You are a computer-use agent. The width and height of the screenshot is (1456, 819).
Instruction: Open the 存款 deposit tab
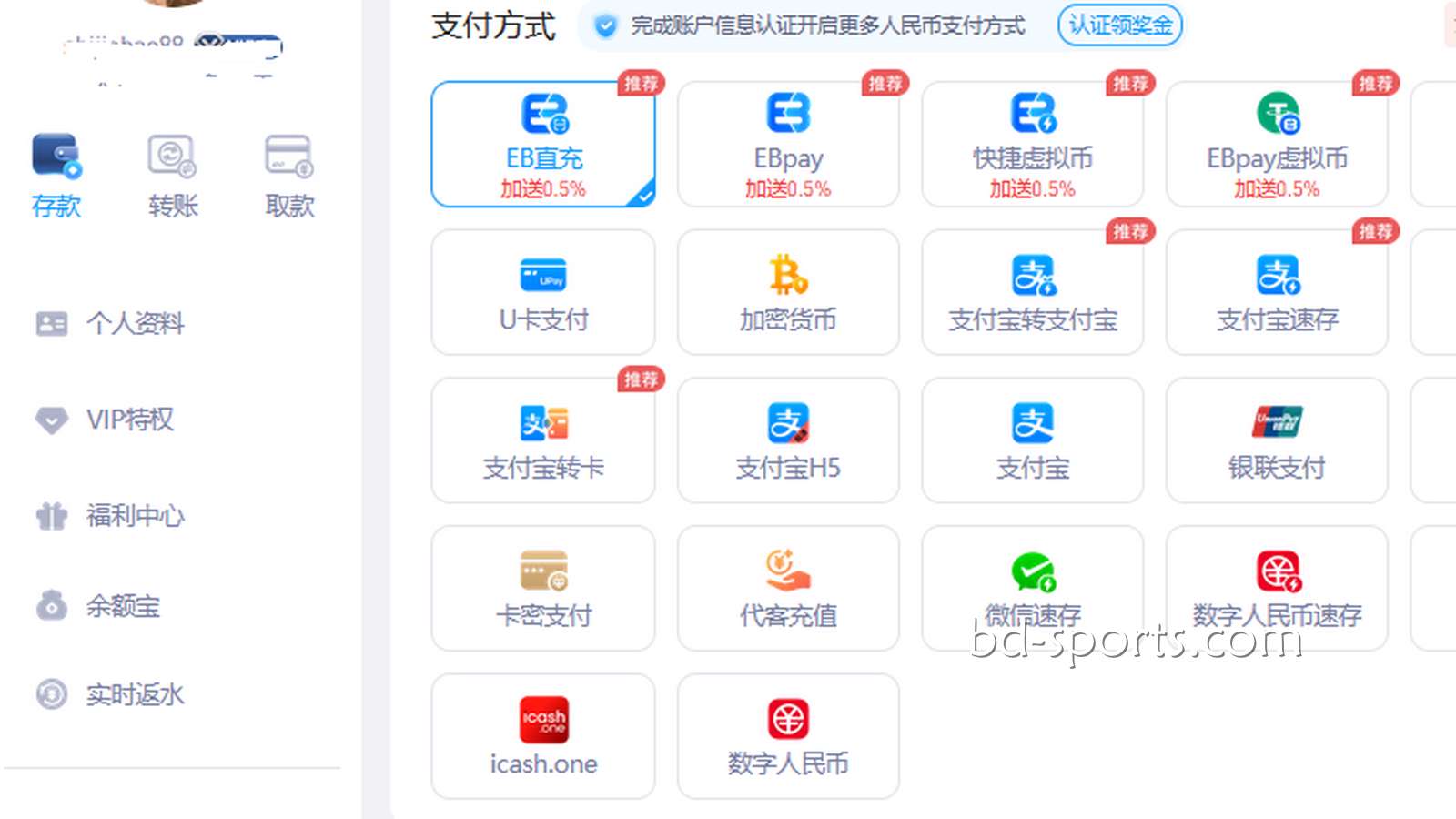point(56,177)
